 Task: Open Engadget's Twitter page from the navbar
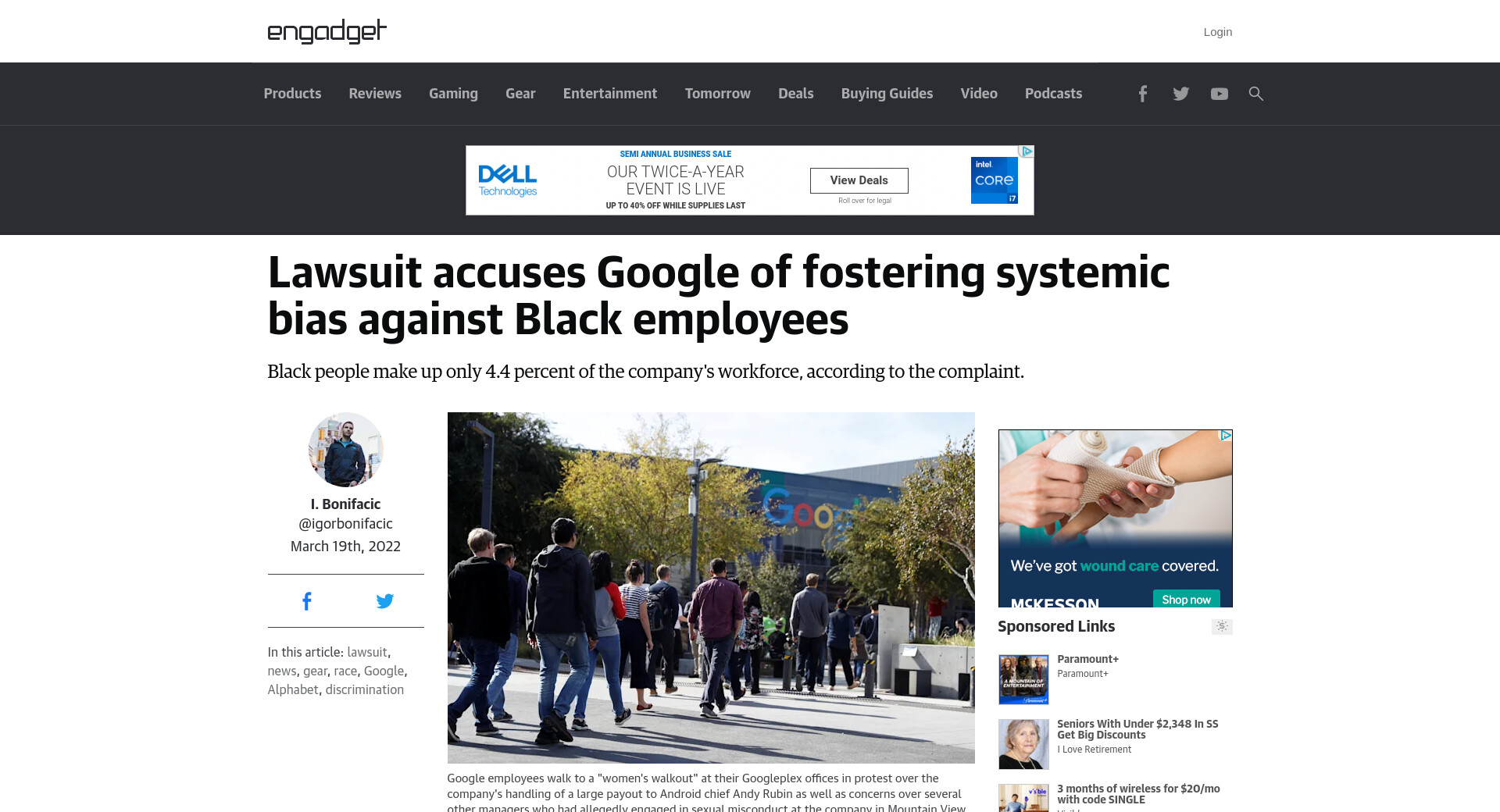point(1180,94)
